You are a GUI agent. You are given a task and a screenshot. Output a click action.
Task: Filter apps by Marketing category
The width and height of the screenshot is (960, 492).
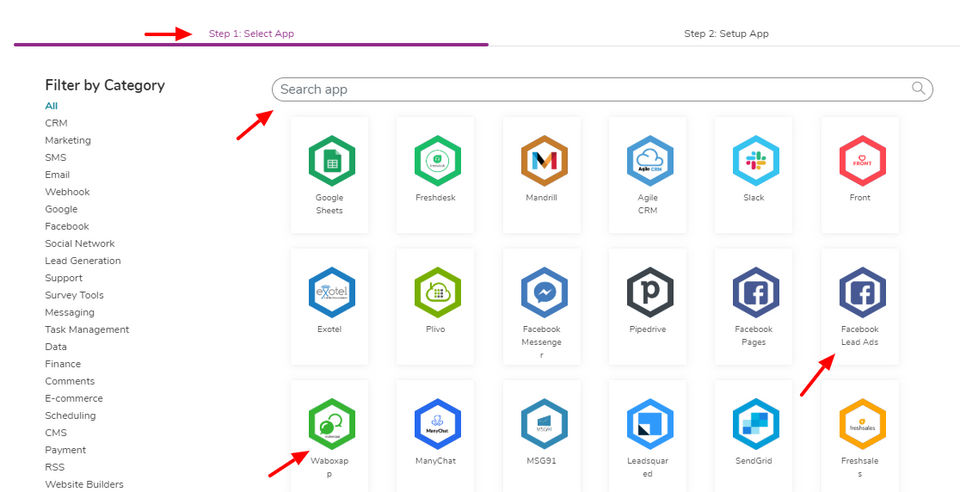point(67,140)
